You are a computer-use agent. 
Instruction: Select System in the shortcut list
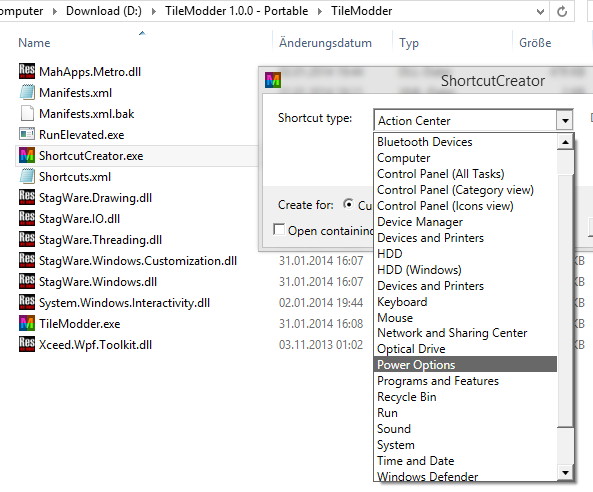(x=465, y=445)
